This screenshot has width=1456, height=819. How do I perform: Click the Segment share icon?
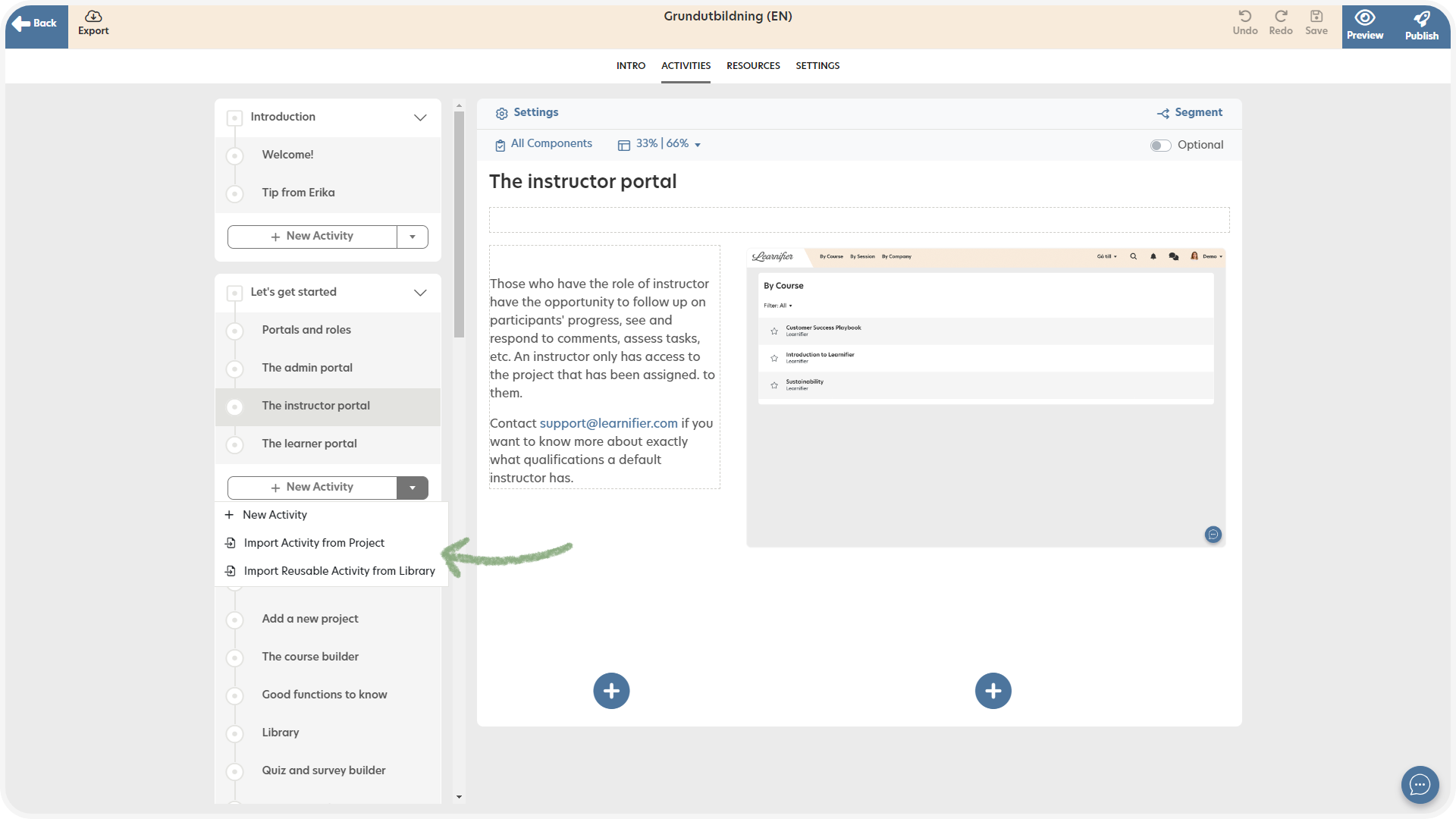tap(1163, 114)
